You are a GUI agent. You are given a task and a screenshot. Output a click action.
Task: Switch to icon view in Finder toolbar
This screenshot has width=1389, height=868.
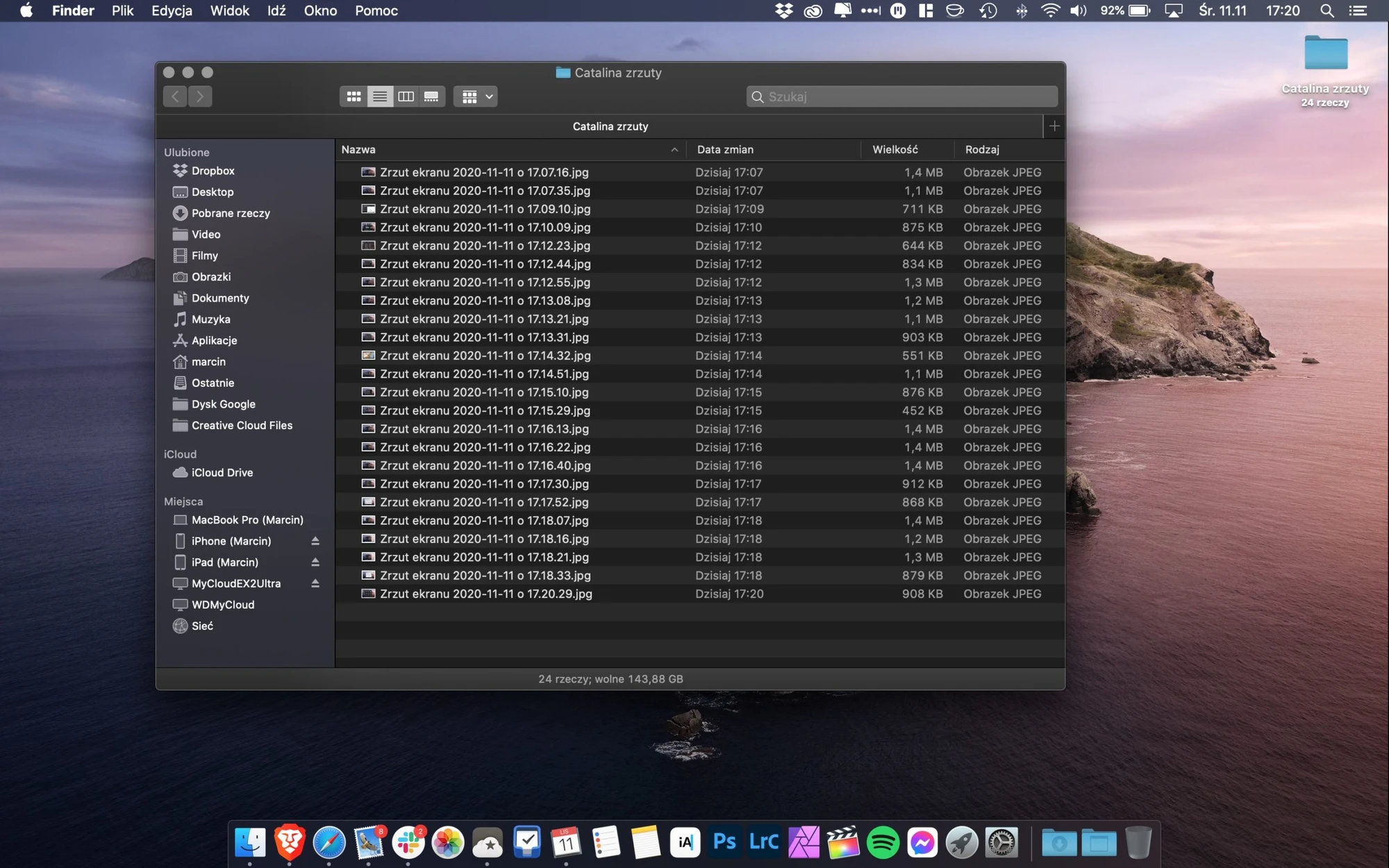(354, 97)
